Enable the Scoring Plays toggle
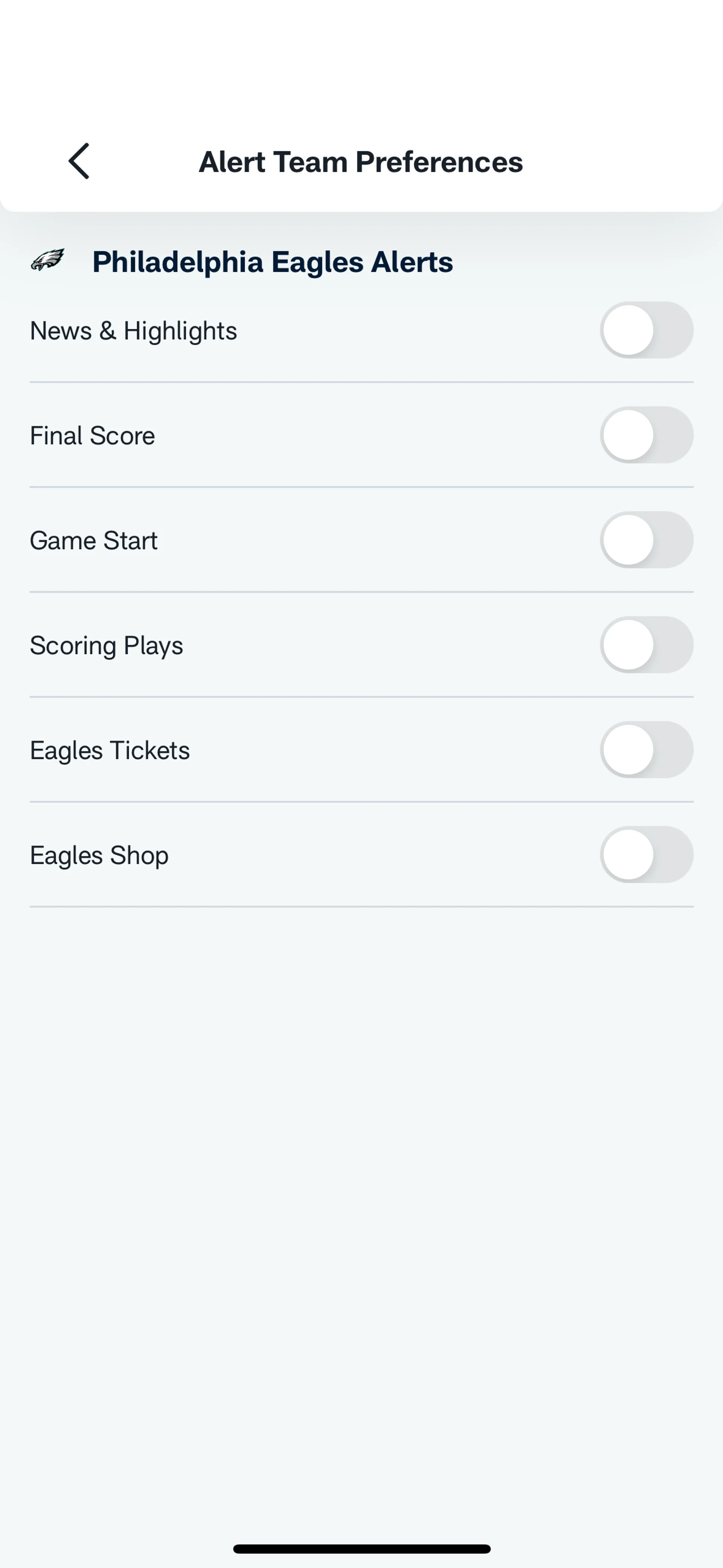This screenshot has height=1568, width=723. coord(646,645)
